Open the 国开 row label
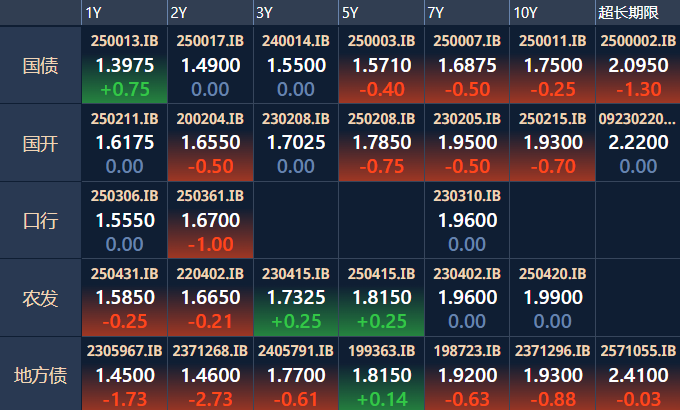 pos(40,143)
